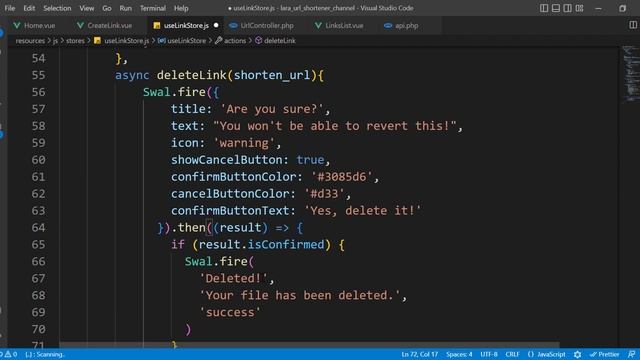Image resolution: width=640 pixels, height=360 pixels.
Task: Open the File menu
Action: (9, 8)
